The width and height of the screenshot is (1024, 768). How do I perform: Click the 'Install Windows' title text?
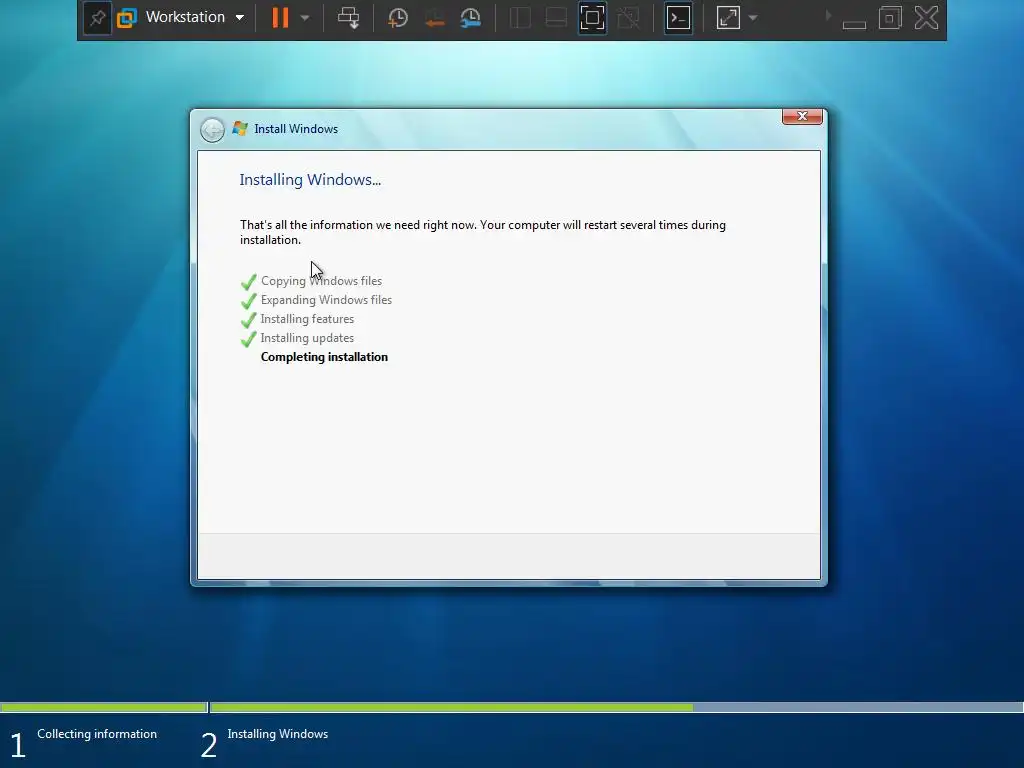click(296, 129)
